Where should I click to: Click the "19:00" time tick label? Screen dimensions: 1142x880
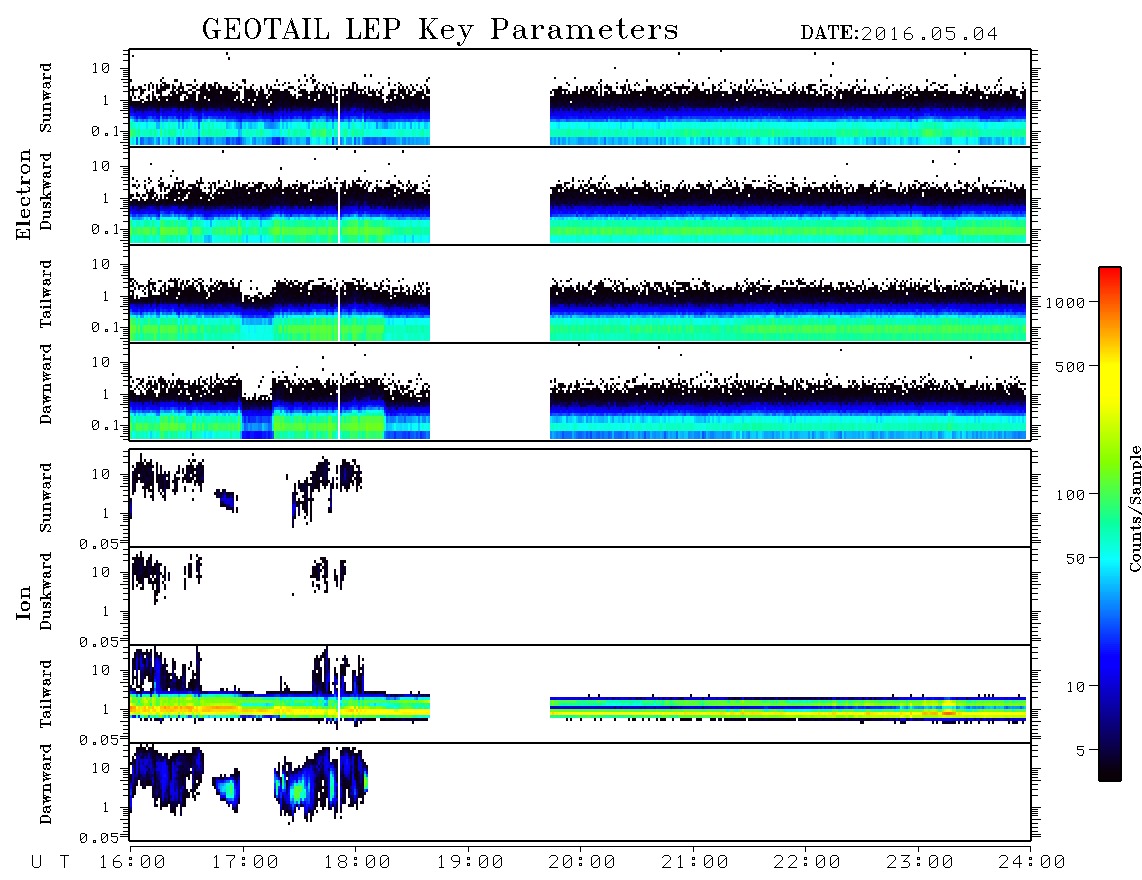tap(470, 862)
